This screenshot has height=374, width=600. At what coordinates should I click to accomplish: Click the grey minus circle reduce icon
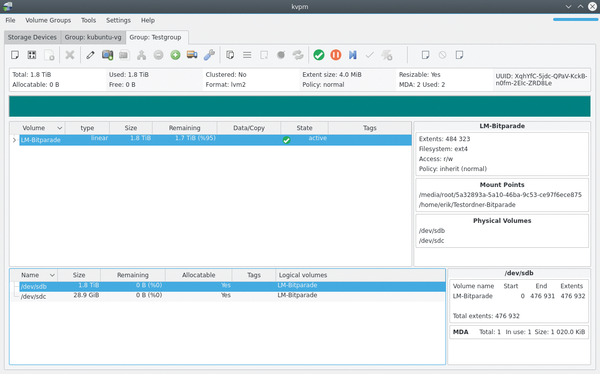[158, 55]
